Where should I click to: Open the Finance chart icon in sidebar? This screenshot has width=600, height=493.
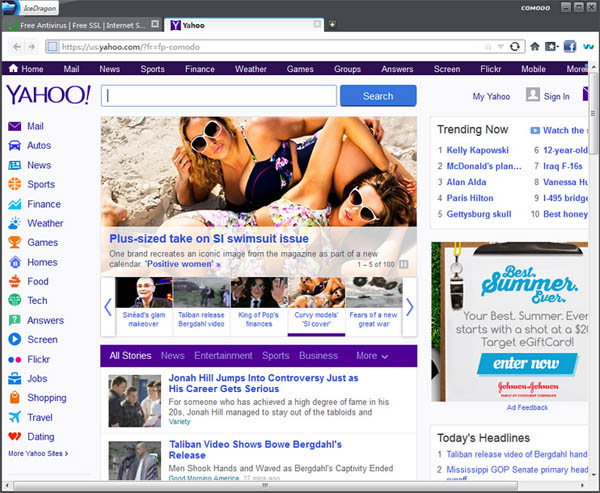tap(15, 204)
